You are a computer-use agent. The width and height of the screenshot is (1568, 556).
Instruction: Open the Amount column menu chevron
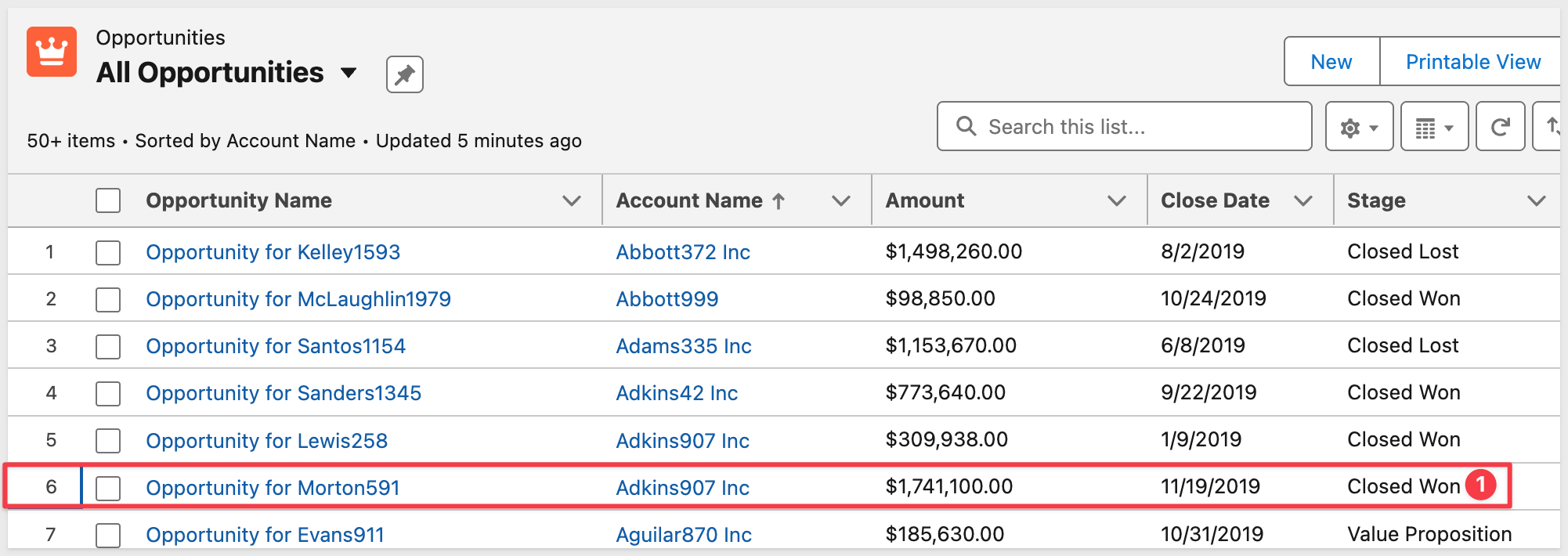tap(1116, 200)
